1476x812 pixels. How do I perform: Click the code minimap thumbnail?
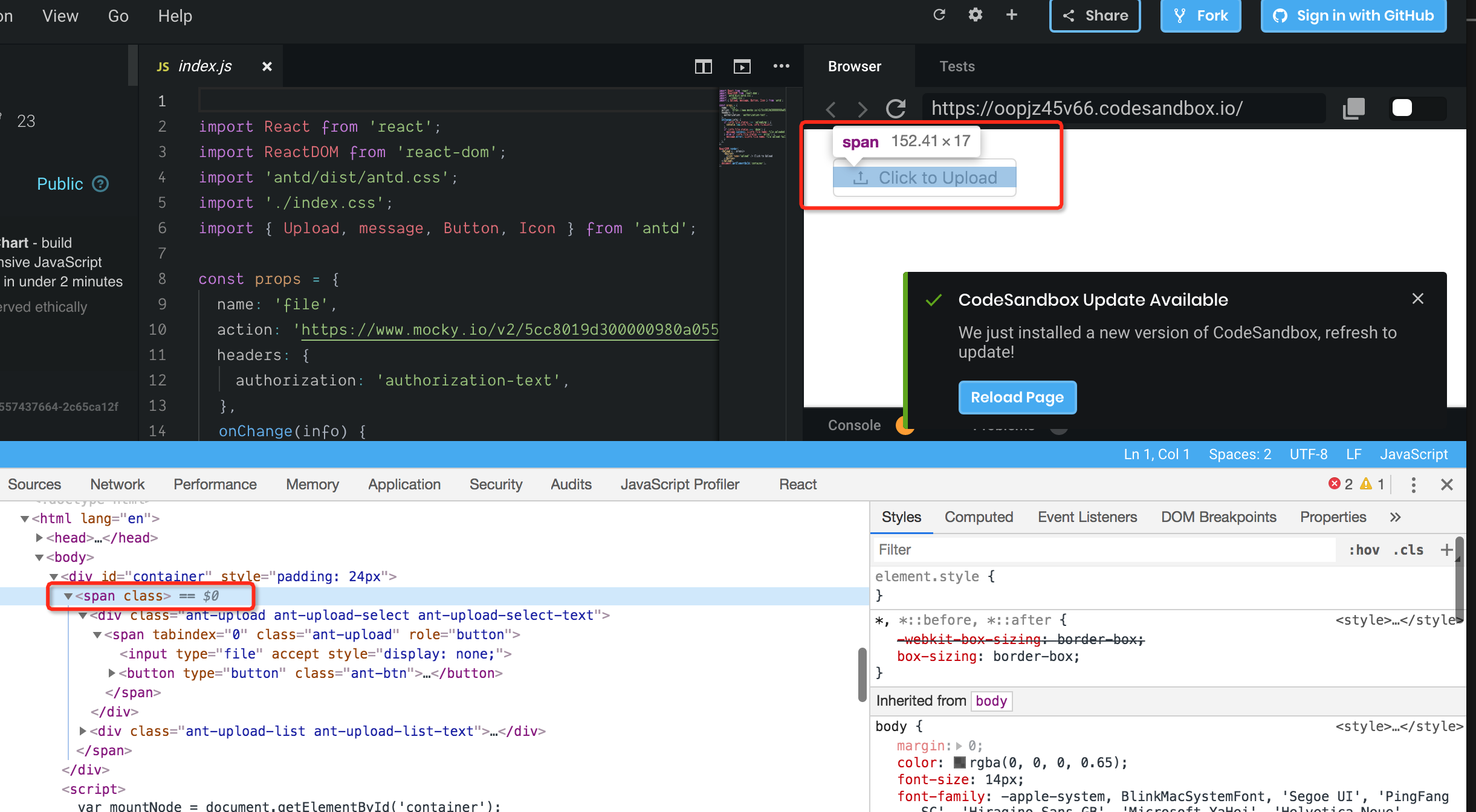pyautogui.click(x=752, y=127)
